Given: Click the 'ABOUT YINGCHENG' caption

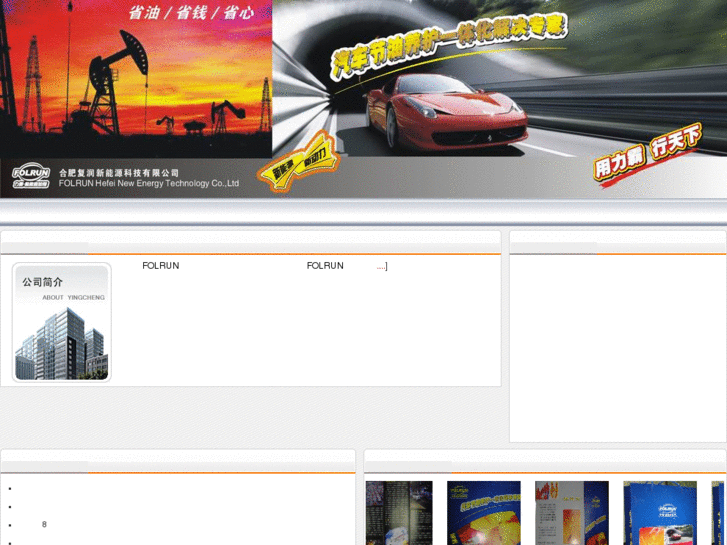Looking at the screenshot, I should [73, 297].
